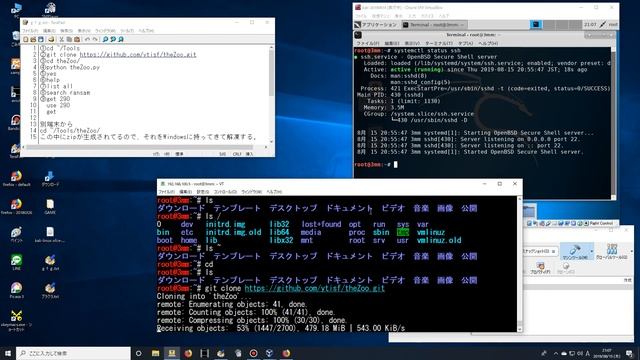The width and height of the screenshot is (640, 360).
Task: Click the Kali terminal window icon
Action: pyautogui.click(x=358, y=35)
